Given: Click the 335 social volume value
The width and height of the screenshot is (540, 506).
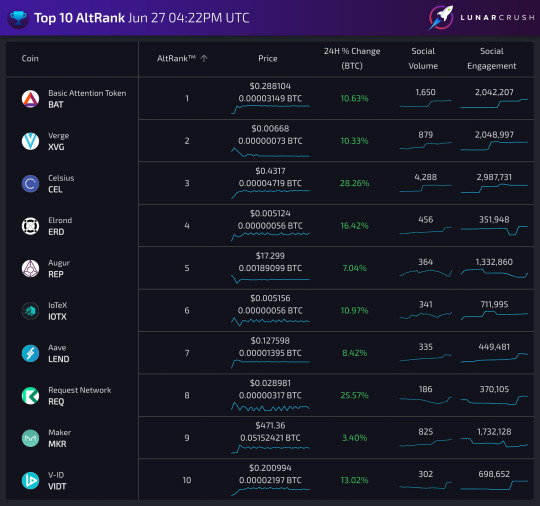Looking at the screenshot, I should 425,347.
